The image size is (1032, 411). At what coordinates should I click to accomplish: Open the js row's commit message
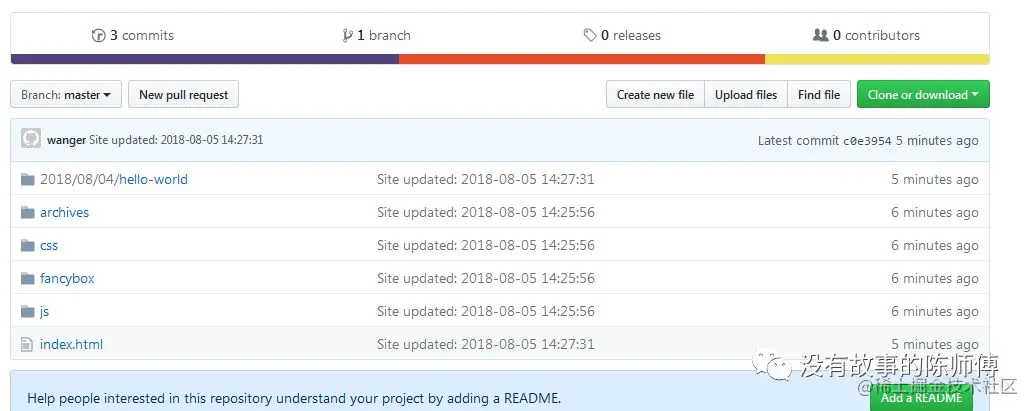486,312
